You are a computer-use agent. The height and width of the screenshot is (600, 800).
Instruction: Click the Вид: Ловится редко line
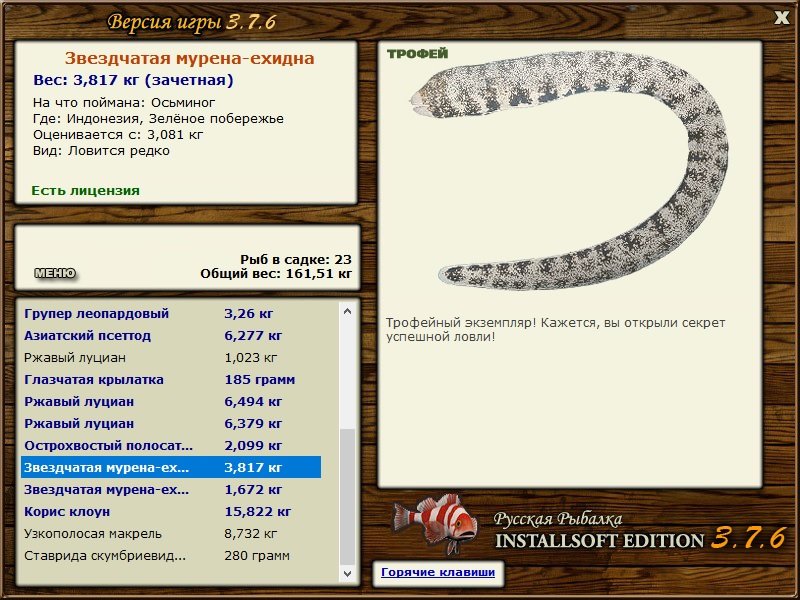(101, 151)
